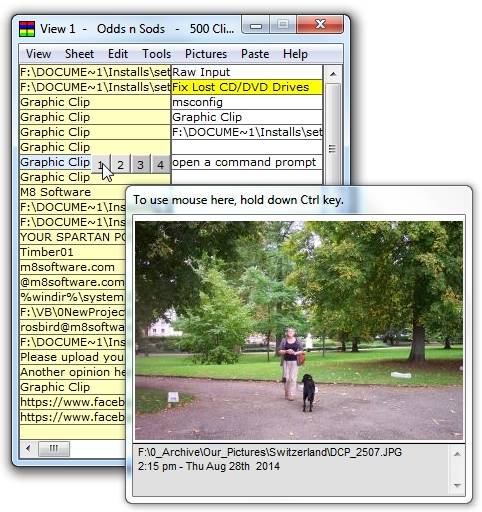482x512 pixels.
Task: Click the horizontal scrollbar thumb
Action: pyautogui.click(x=54, y=449)
